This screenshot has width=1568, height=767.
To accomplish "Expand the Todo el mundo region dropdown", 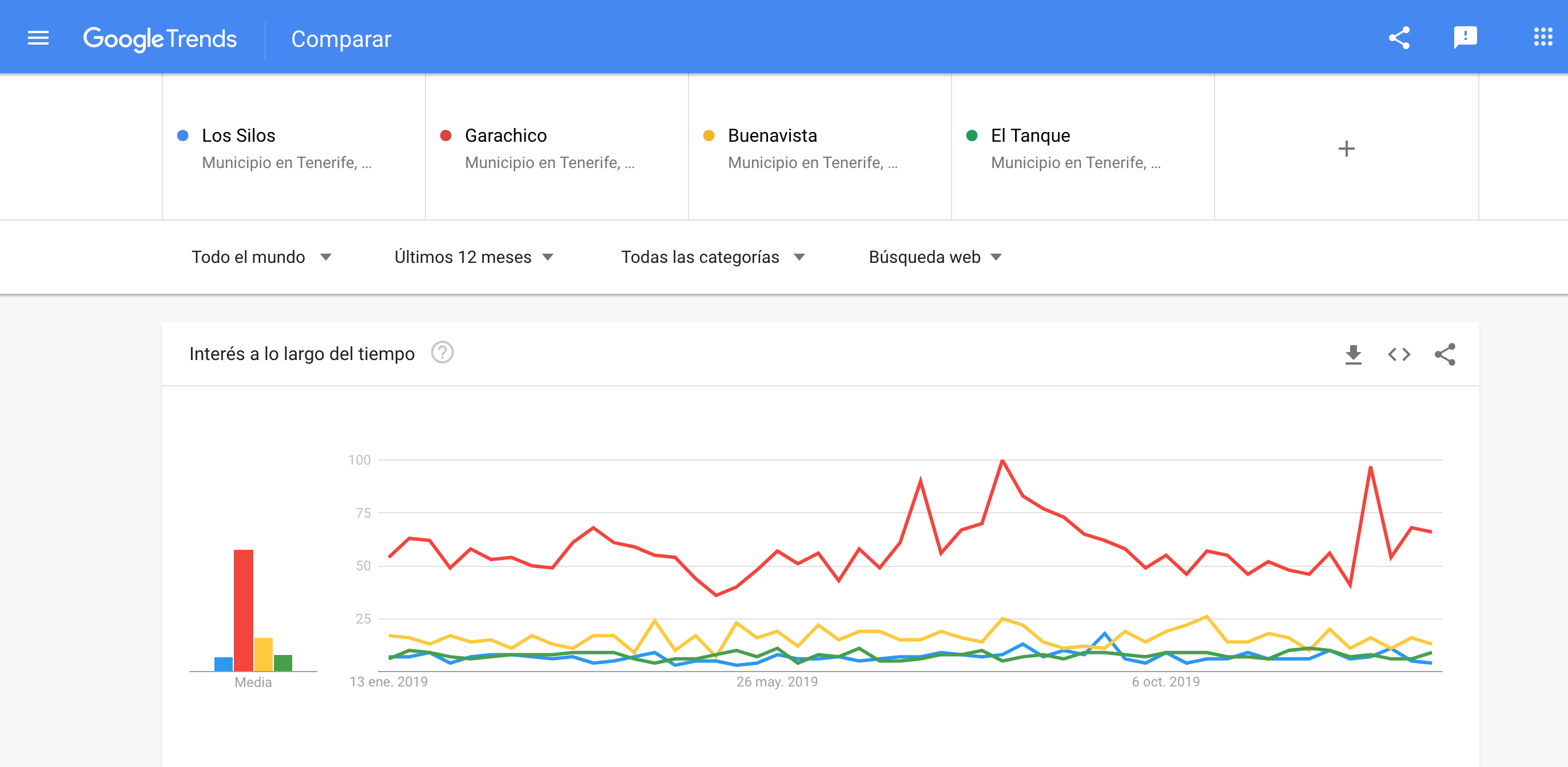I will click(261, 257).
